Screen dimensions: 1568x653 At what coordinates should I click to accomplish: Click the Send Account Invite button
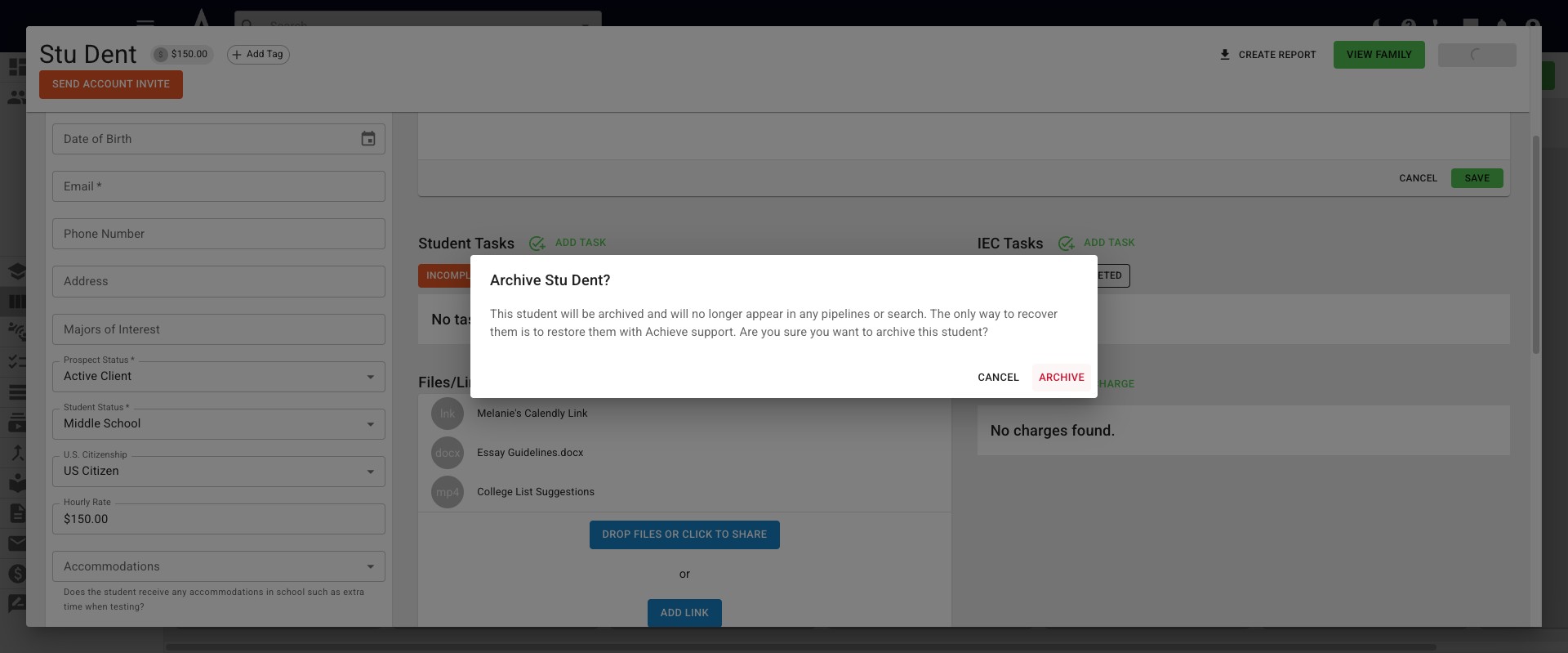111,84
